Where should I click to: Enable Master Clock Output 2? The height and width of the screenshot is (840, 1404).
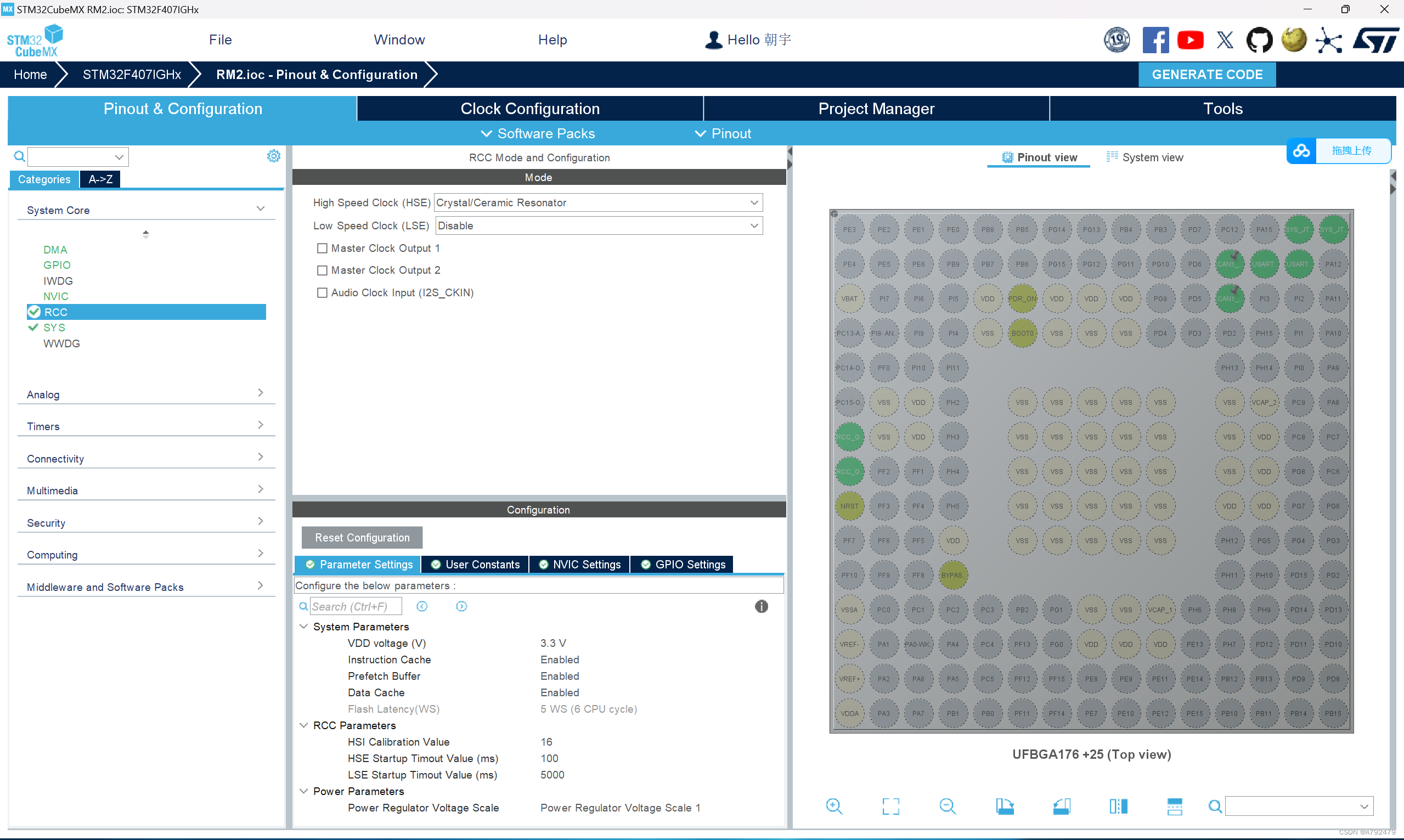[x=322, y=270]
